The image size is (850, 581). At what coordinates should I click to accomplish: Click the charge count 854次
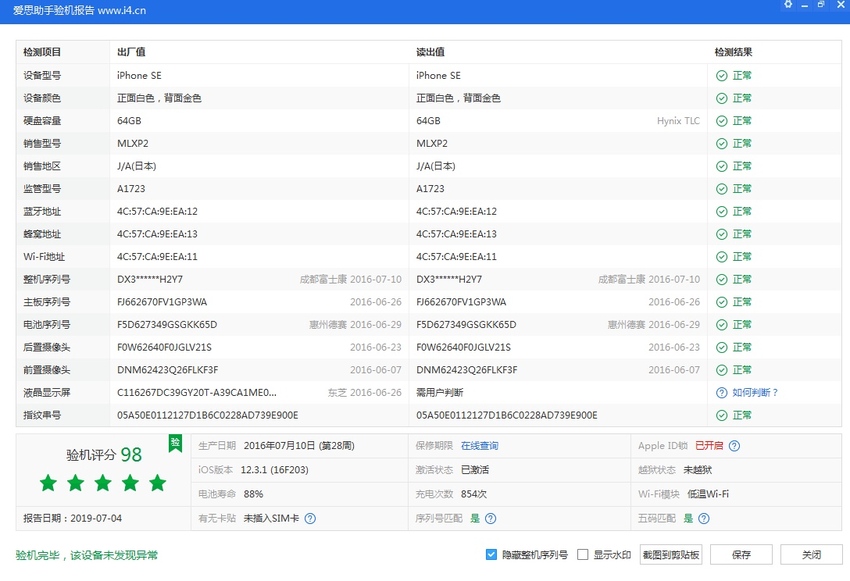(x=474, y=494)
